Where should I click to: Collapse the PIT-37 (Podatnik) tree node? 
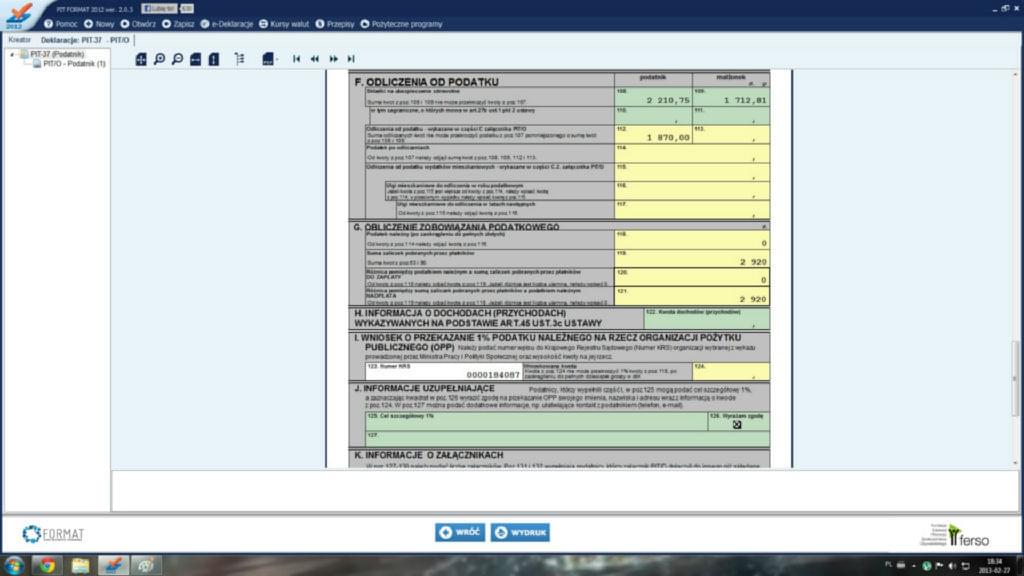(x=13, y=54)
